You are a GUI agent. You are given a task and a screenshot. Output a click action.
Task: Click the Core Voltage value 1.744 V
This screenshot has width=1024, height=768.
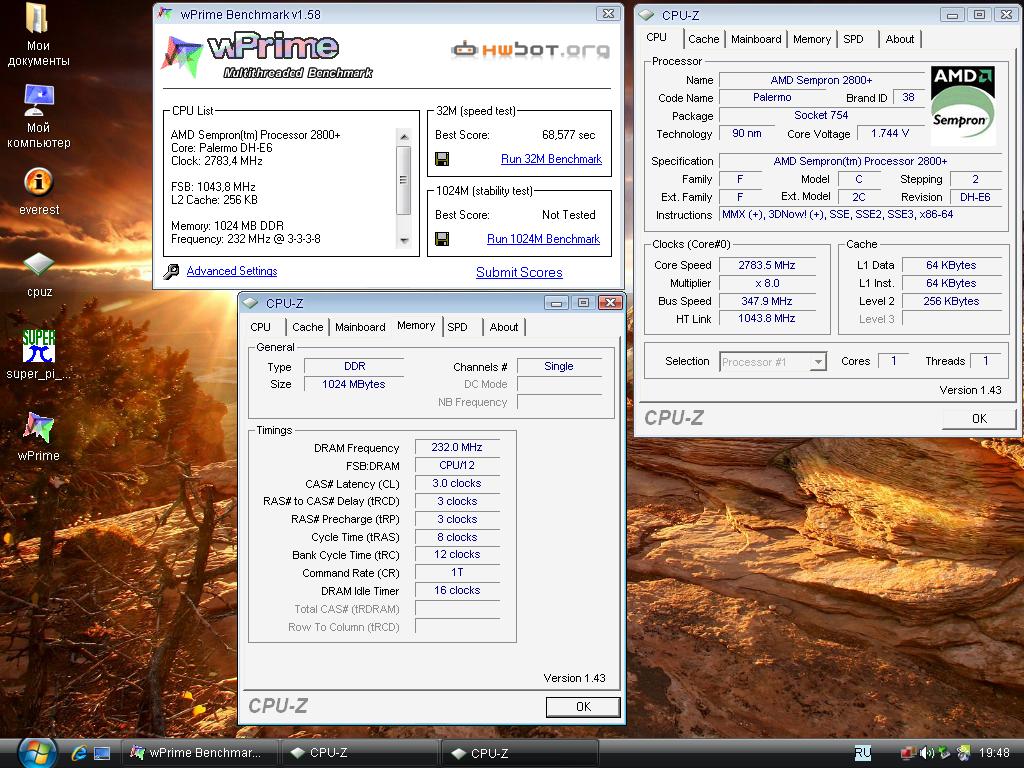(x=889, y=133)
